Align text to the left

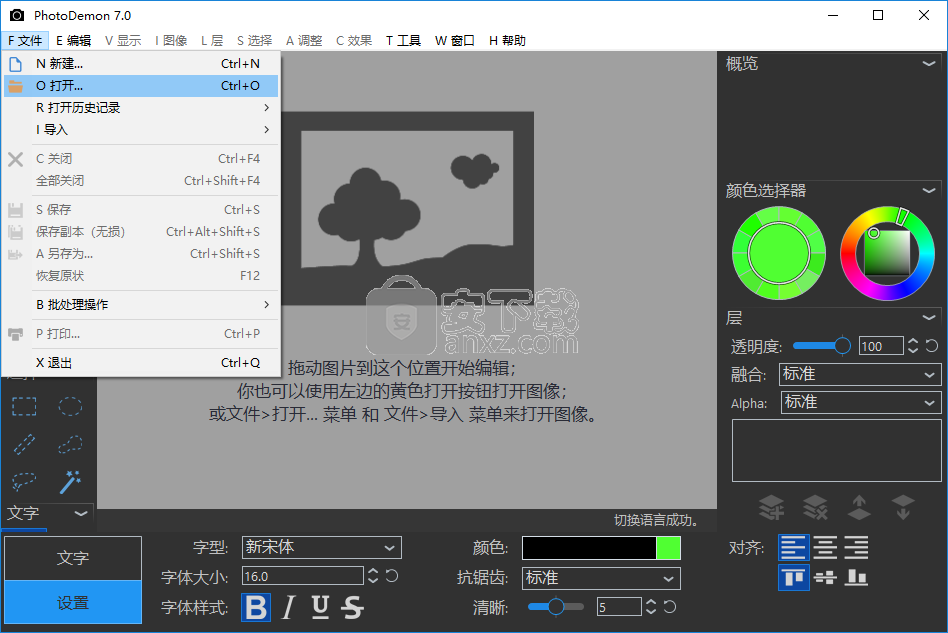pos(793,547)
